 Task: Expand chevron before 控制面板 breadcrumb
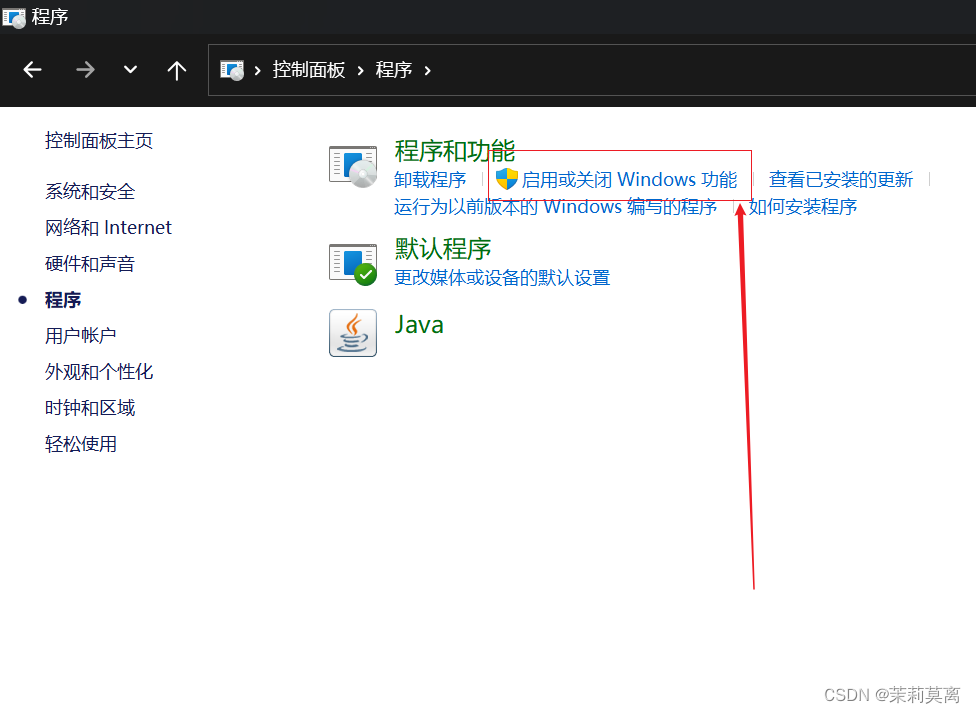[258, 70]
